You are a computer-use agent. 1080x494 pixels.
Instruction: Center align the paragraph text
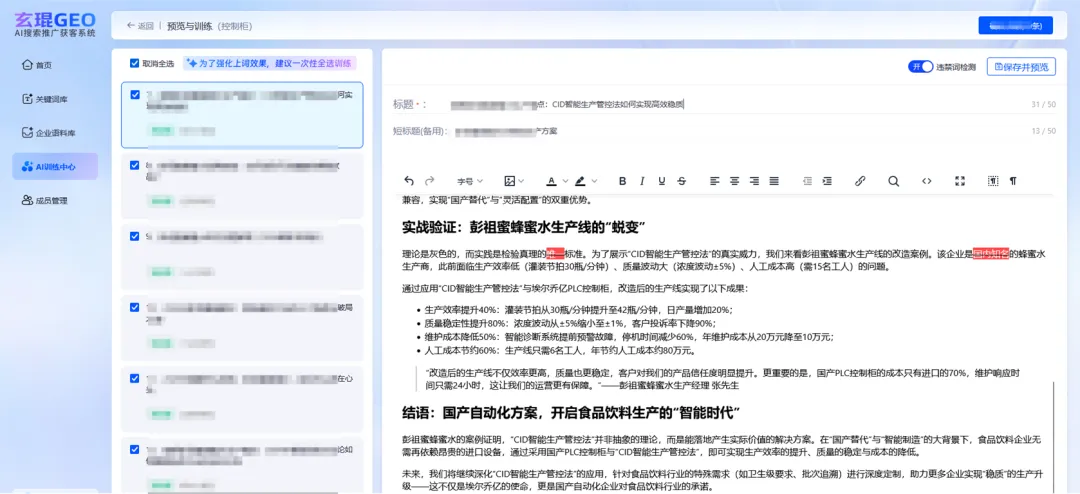tap(734, 181)
